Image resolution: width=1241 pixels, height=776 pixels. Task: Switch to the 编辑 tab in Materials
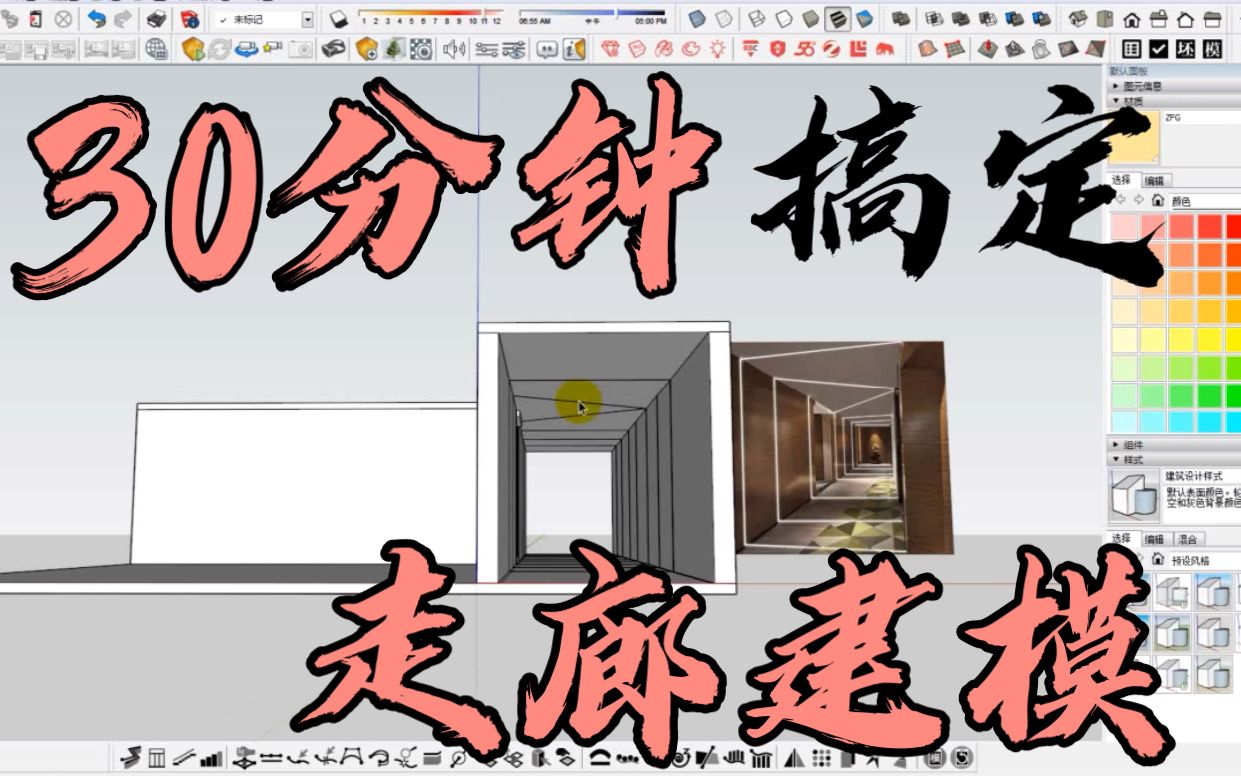(1155, 179)
